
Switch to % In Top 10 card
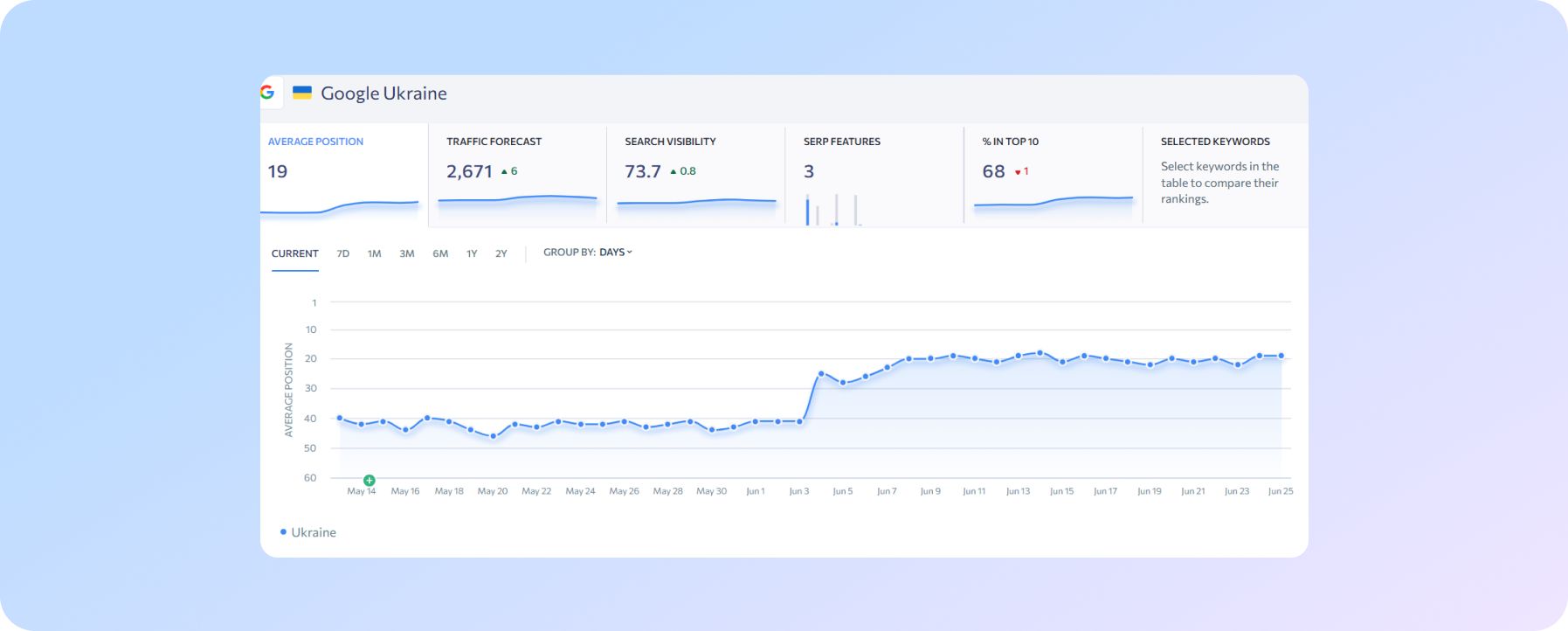click(x=1053, y=175)
